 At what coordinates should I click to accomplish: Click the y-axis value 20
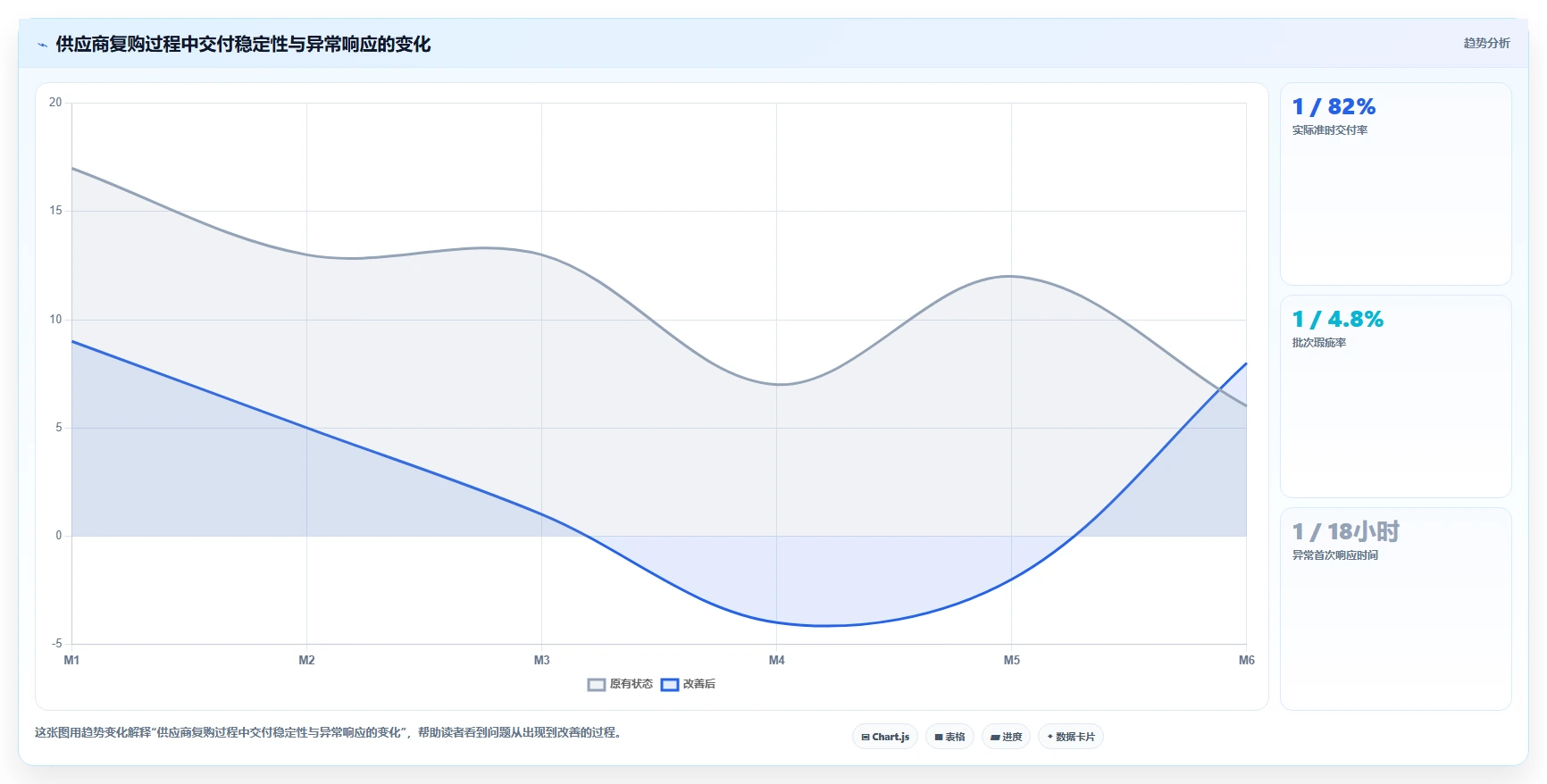(55, 103)
